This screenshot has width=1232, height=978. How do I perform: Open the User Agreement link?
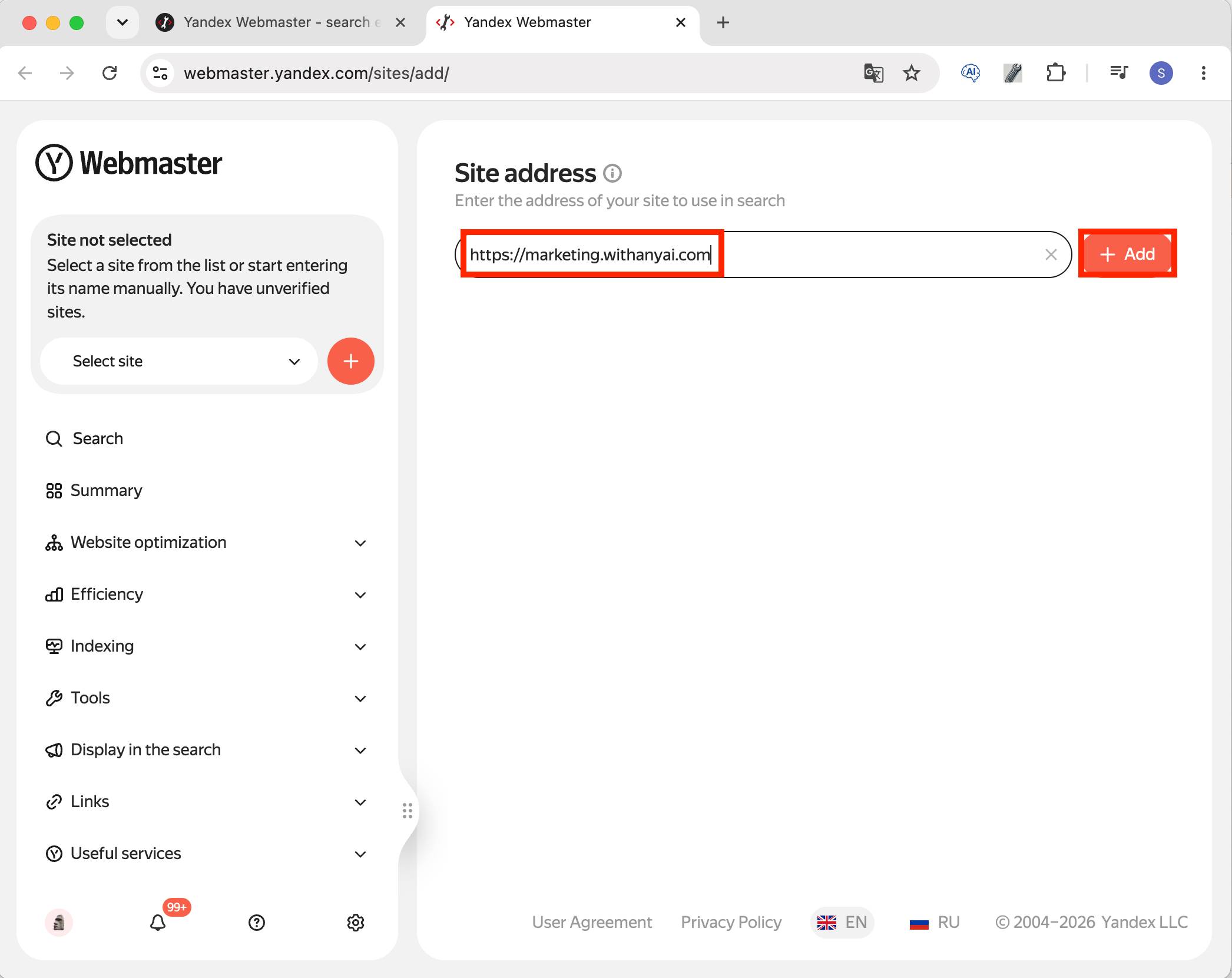[592, 922]
